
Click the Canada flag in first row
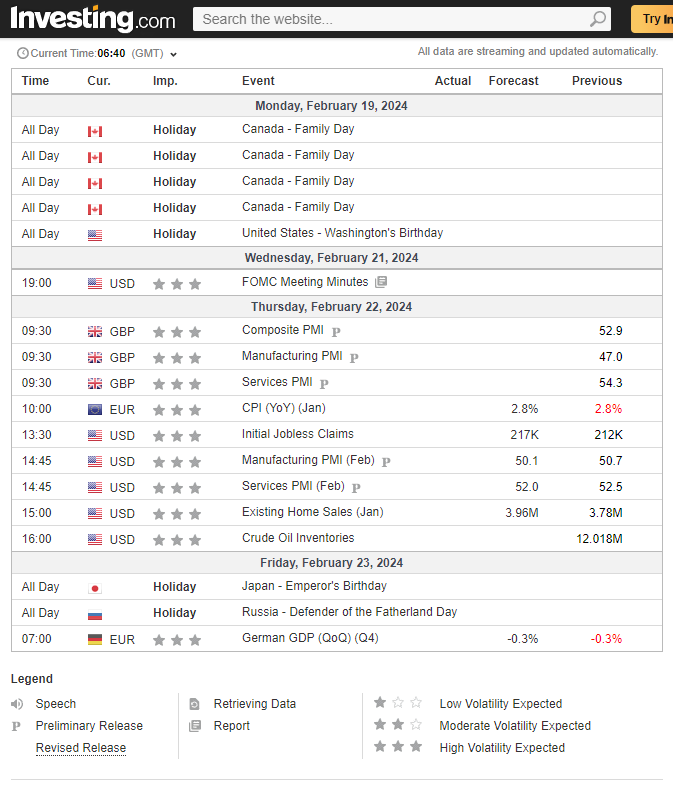tap(95, 131)
